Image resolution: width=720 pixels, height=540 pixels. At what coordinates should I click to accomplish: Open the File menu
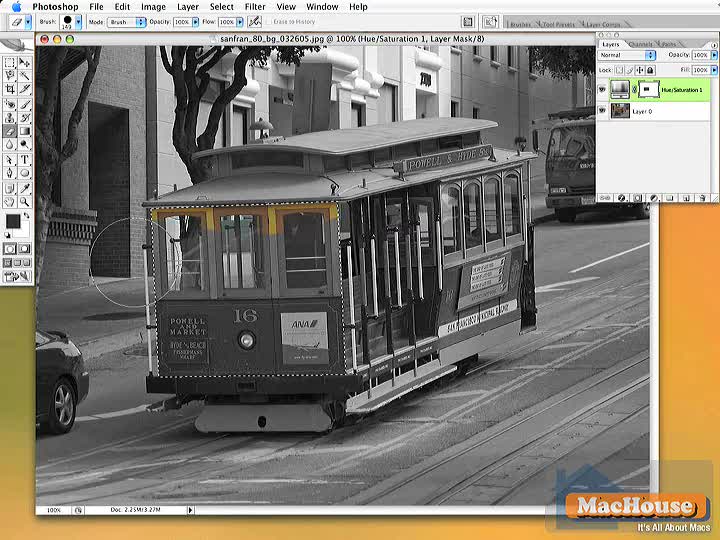point(96,7)
